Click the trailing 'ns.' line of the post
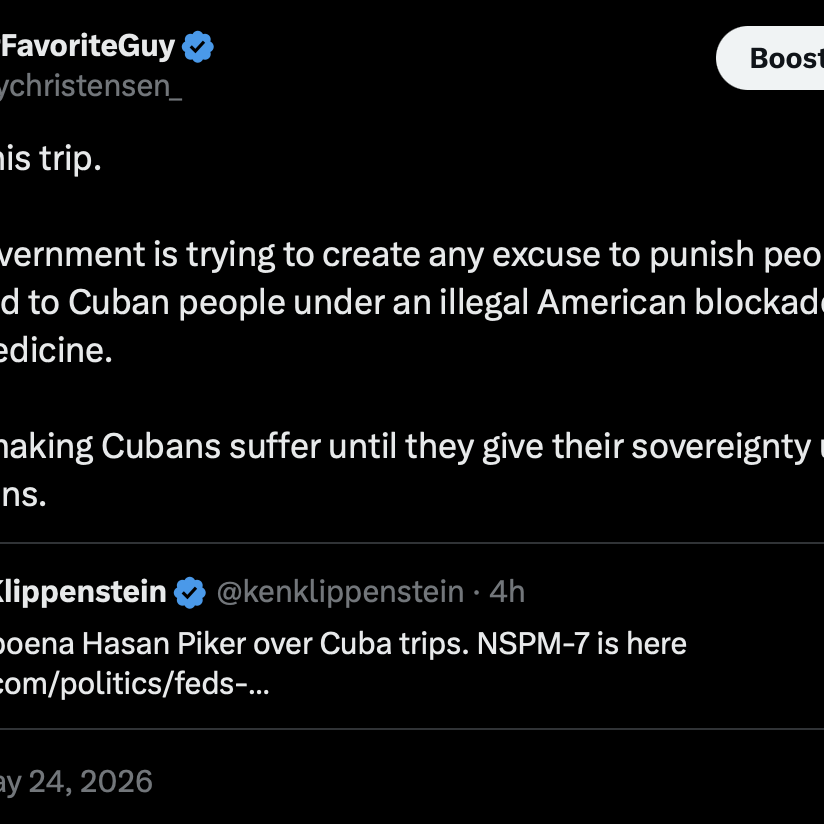The width and height of the screenshot is (824, 824). [x=23, y=496]
